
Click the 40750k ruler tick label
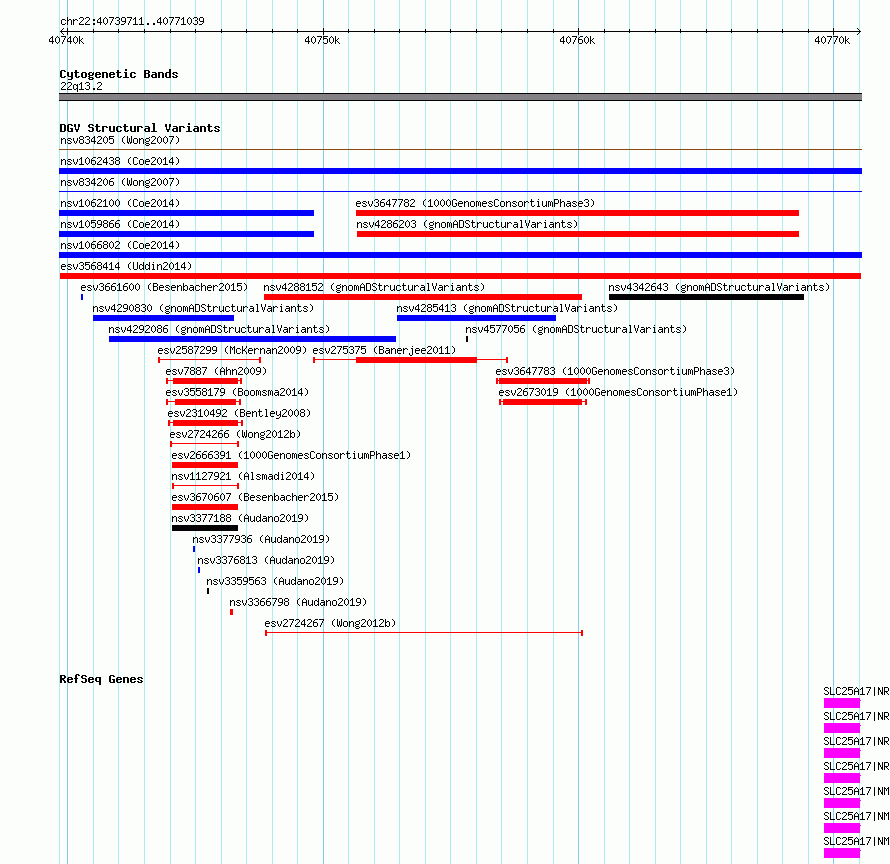[322, 40]
